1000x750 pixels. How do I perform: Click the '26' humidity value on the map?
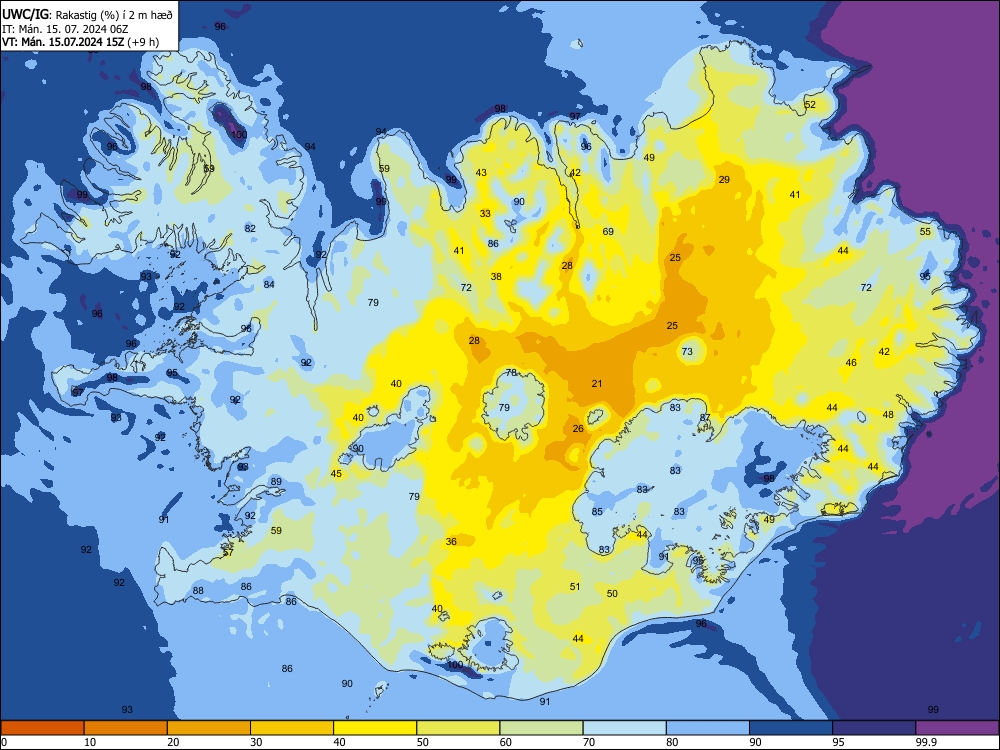(578, 429)
